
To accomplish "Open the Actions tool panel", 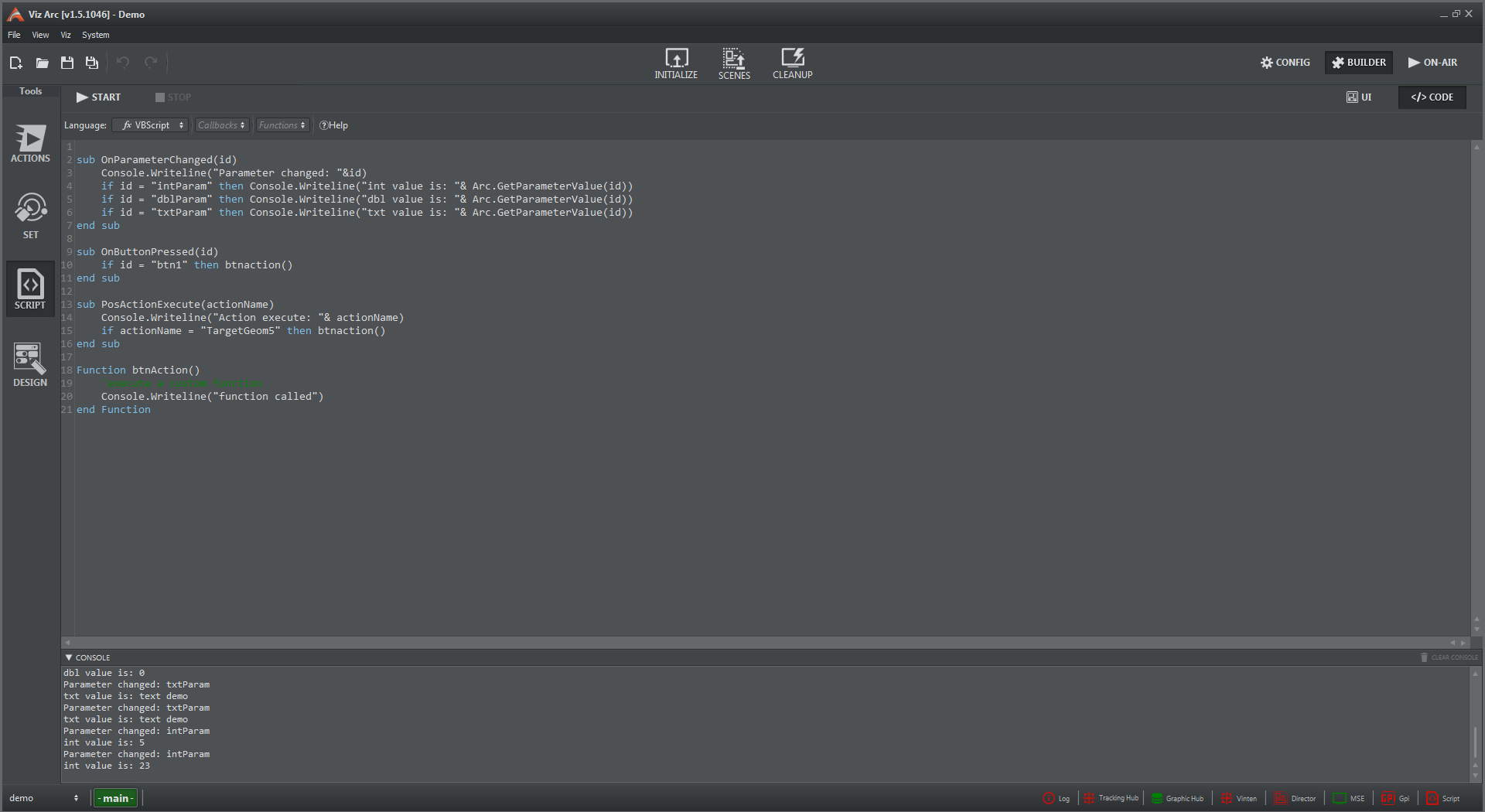I will pos(30,144).
